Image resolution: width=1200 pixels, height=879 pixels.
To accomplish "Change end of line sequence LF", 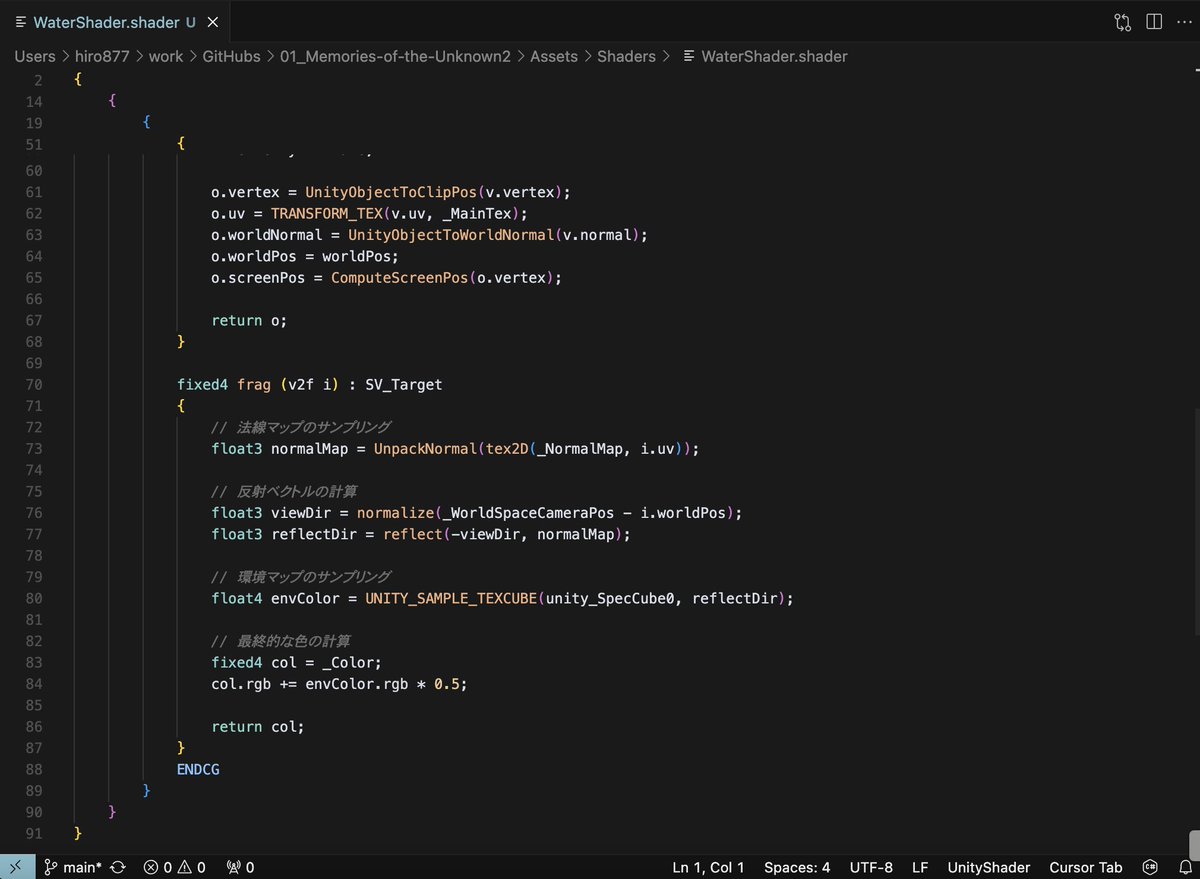I will click(x=920, y=867).
